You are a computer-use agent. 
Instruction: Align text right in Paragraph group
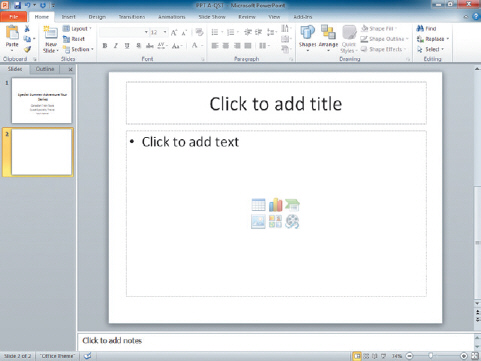[x=237, y=46]
